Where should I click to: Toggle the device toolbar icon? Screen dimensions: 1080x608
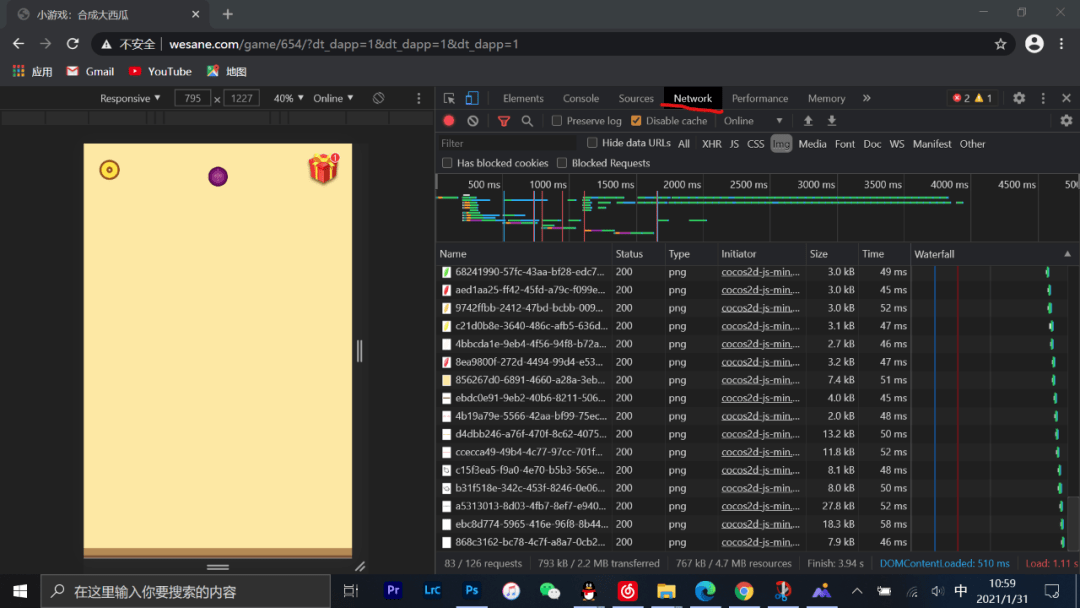coord(472,98)
